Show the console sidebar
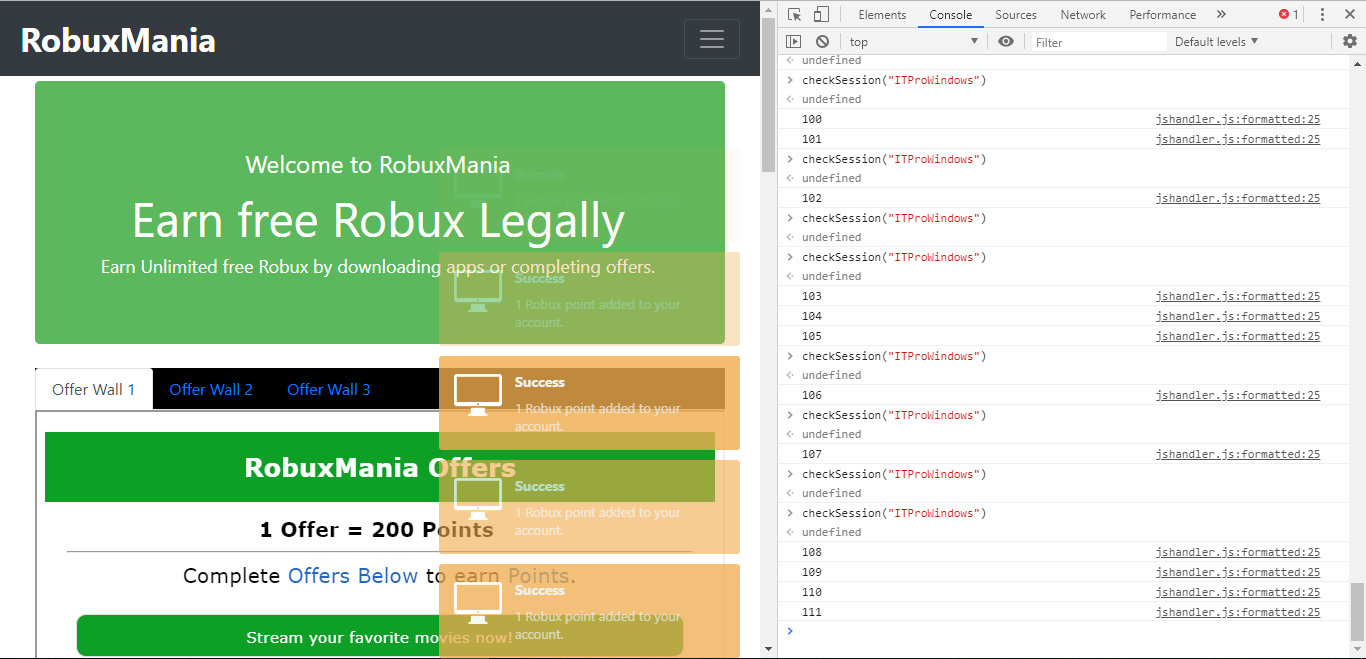1366x659 pixels. pos(793,41)
